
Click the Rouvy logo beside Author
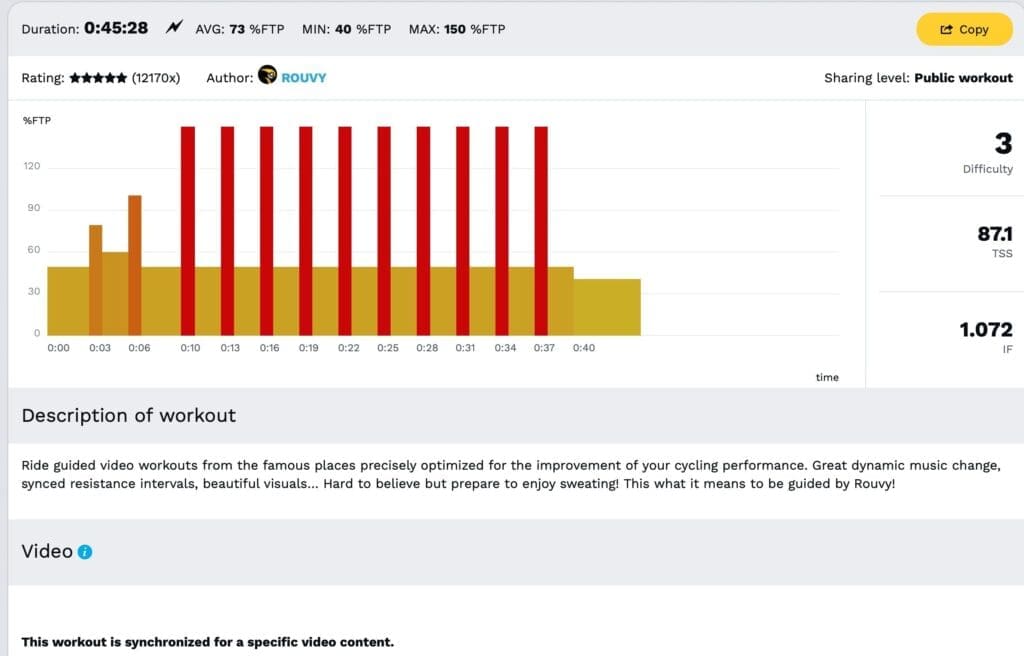[x=267, y=75]
